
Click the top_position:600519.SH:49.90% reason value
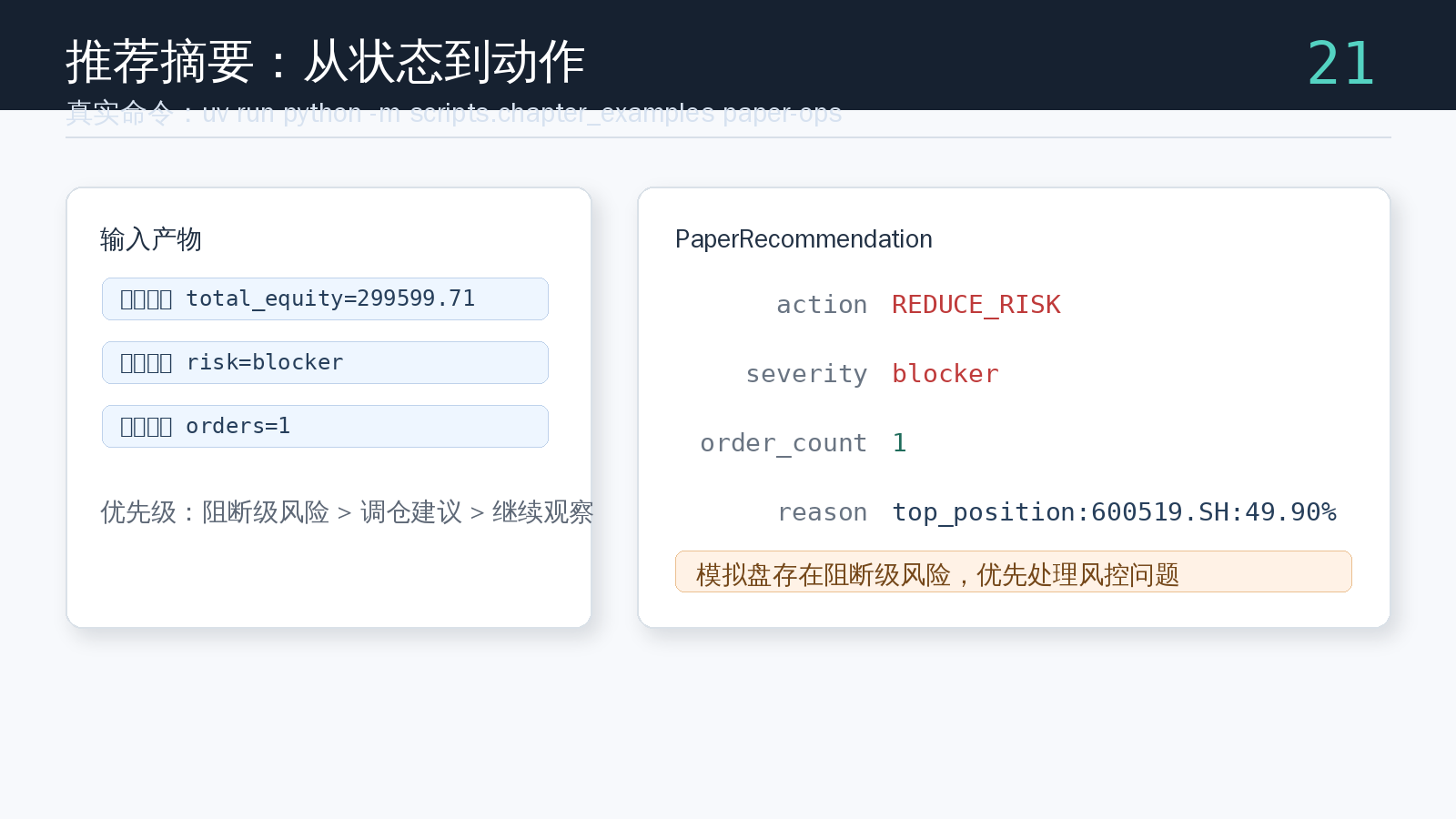pos(1114,512)
